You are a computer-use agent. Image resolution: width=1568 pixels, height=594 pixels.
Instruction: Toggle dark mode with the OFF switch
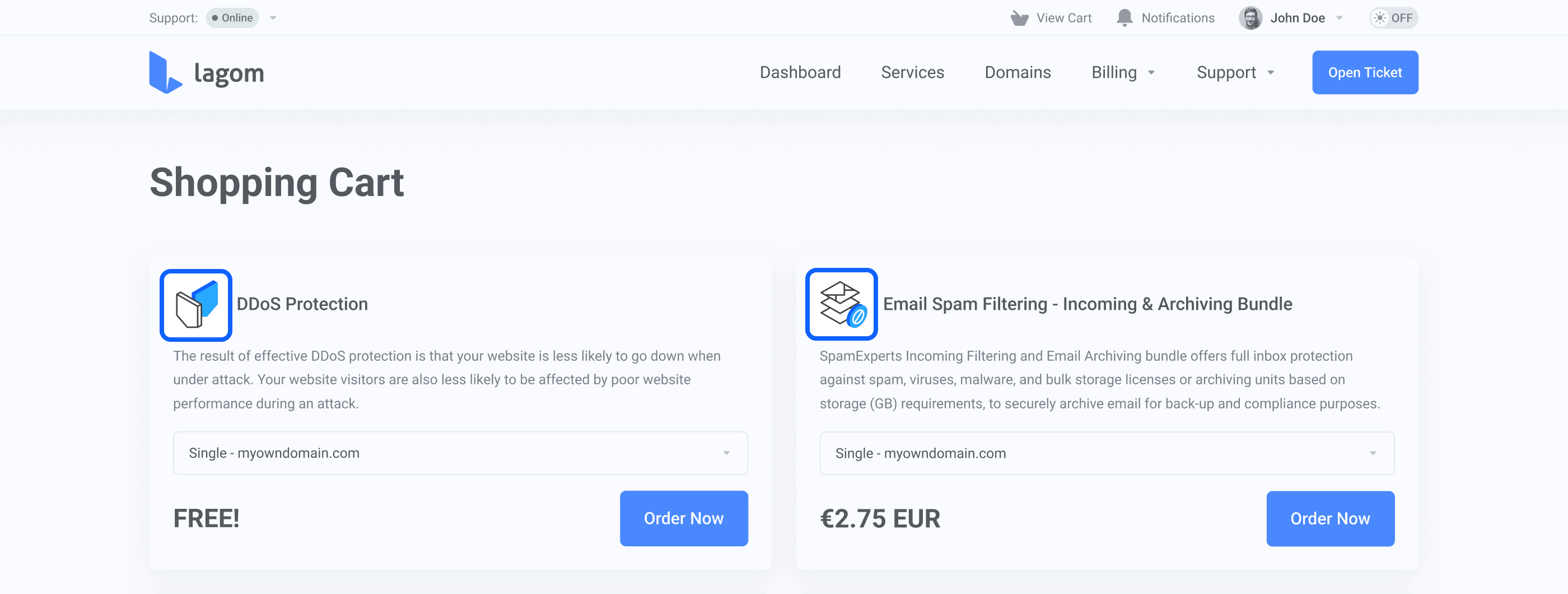pos(1393,18)
